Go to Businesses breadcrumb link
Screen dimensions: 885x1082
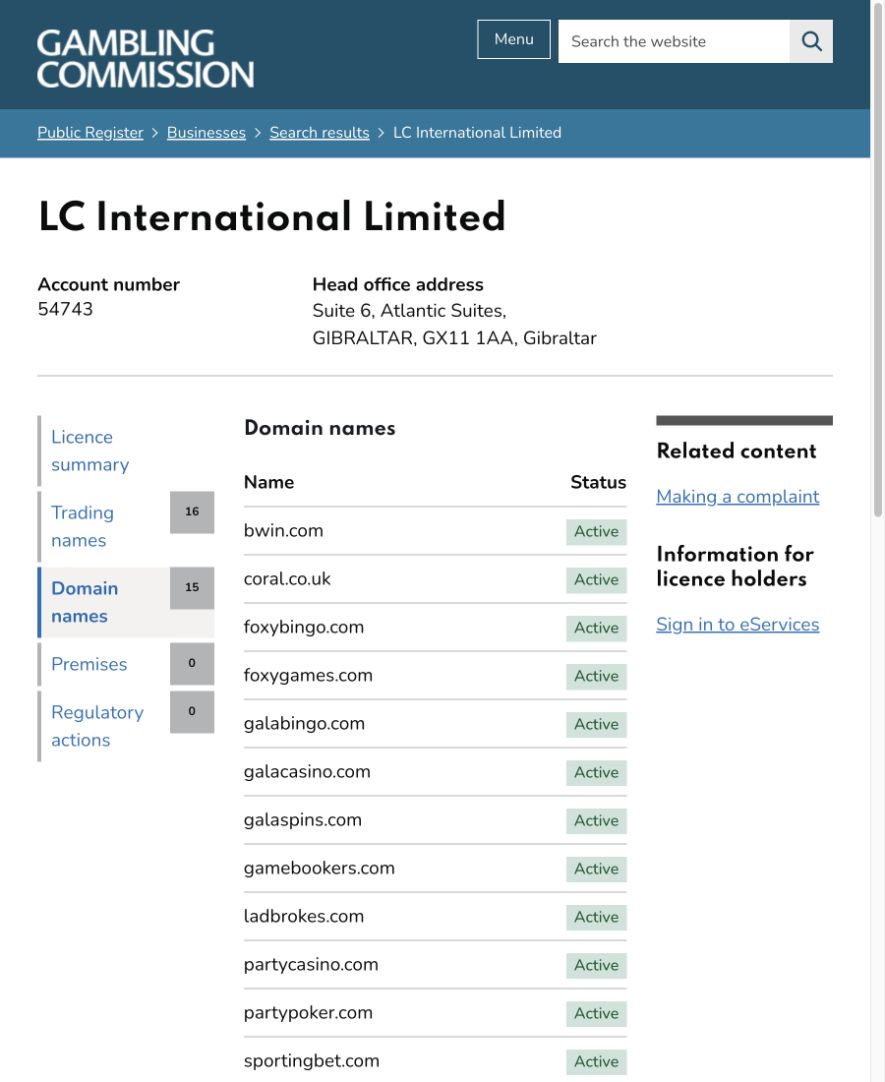tap(206, 132)
